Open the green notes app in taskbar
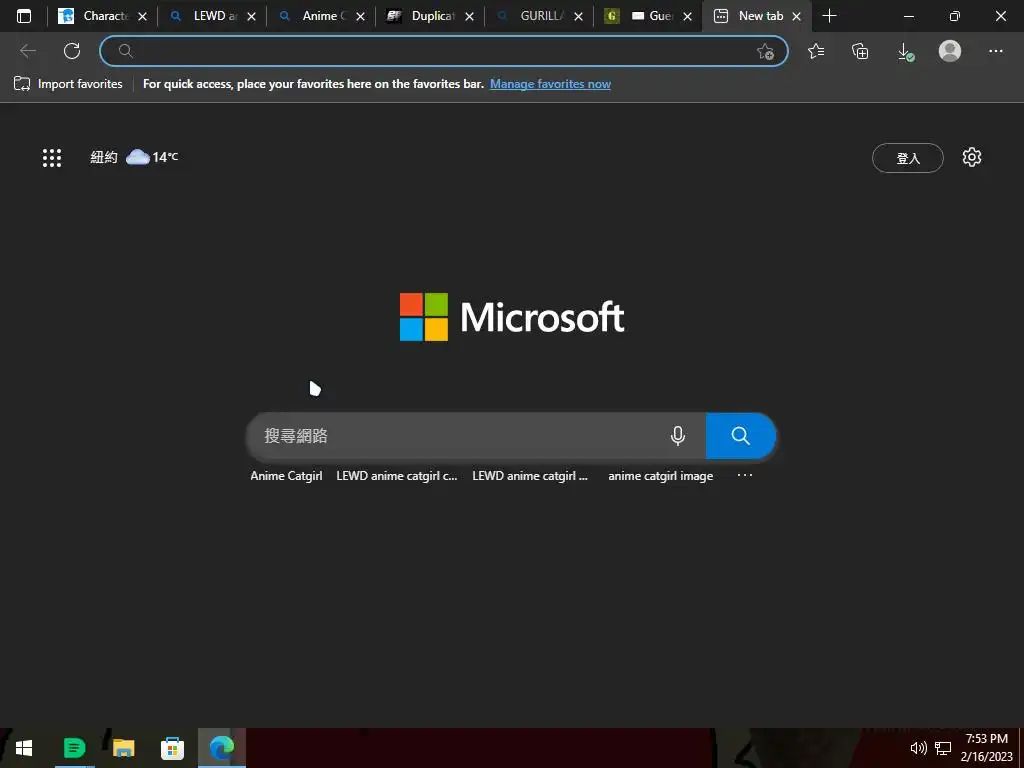Image resolution: width=1024 pixels, height=768 pixels. pos(74,748)
